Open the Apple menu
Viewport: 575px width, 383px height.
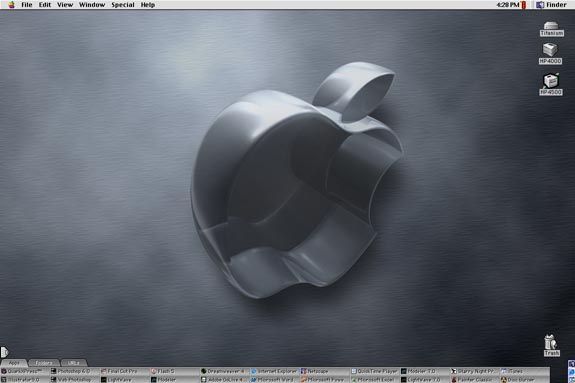pyautogui.click(x=11, y=5)
